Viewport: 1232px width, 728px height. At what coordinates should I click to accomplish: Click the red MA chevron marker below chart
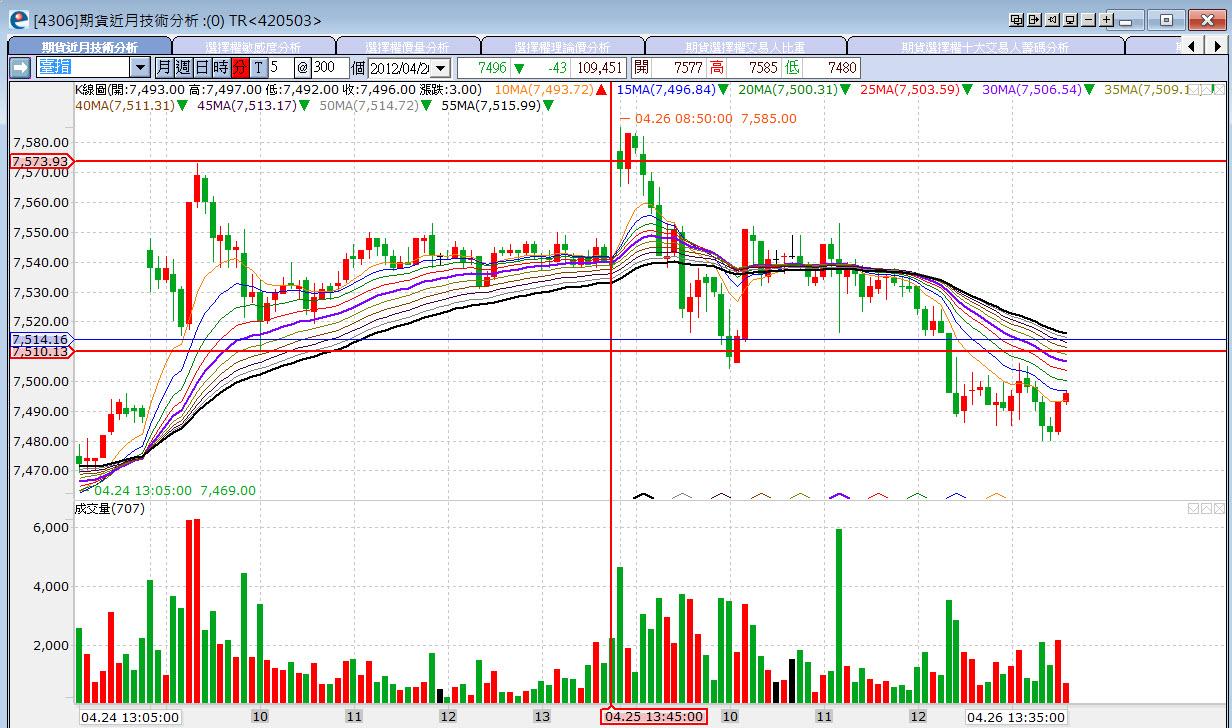point(878,495)
